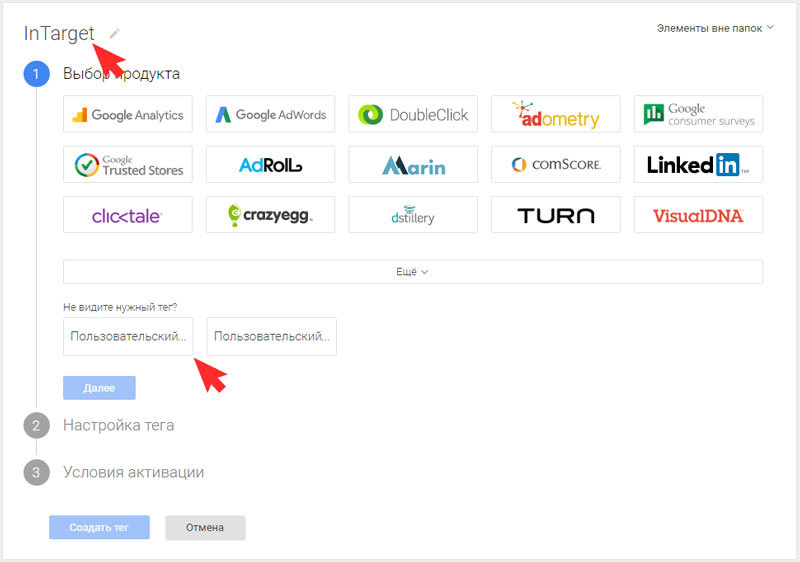Choose the LinkedIn product tile
The width and height of the screenshot is (800, 562).
click(698, 164)
